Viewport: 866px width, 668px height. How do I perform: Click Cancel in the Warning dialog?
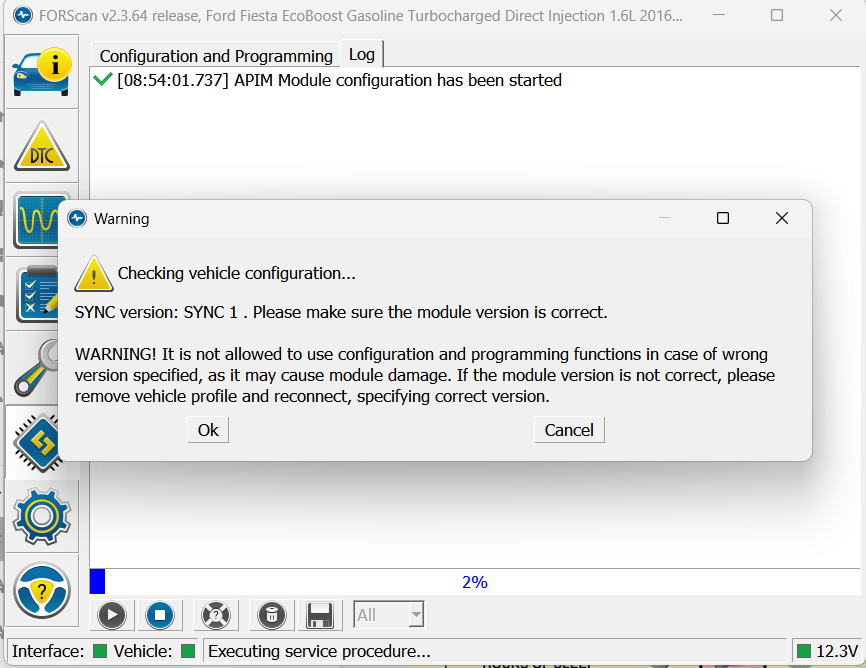tap(569, 430)
